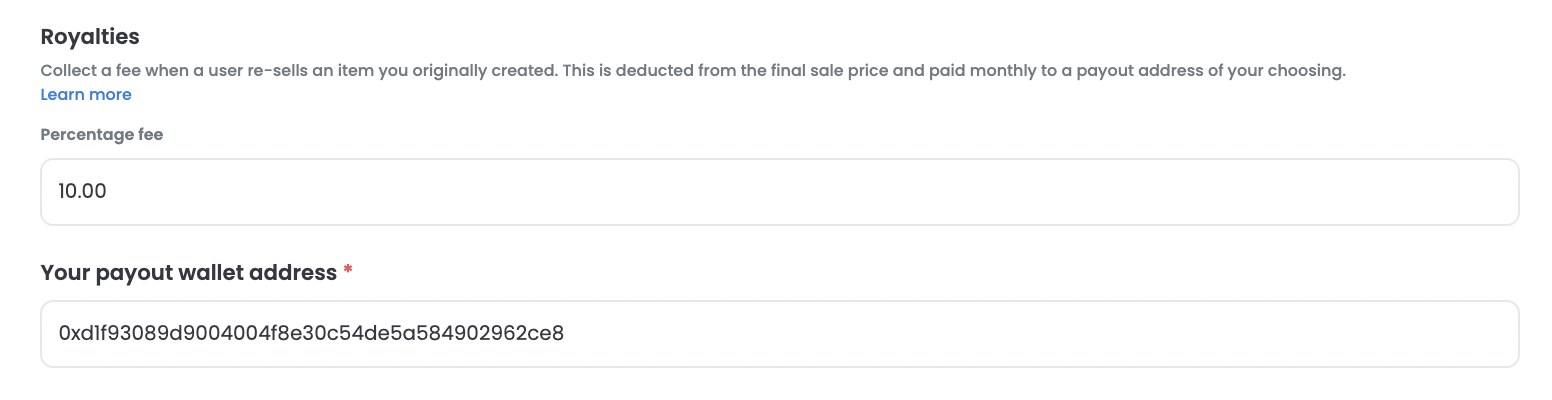Viewport: 1552px width, 400px height.
Task: Click the 0xd1f93089 wallet address text
Action: click(x=311, y=334)
